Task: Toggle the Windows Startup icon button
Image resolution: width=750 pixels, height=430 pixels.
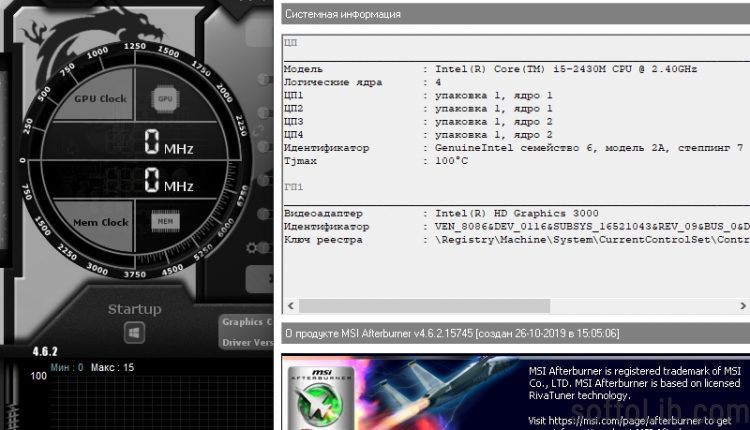Action: coord(134,332)
